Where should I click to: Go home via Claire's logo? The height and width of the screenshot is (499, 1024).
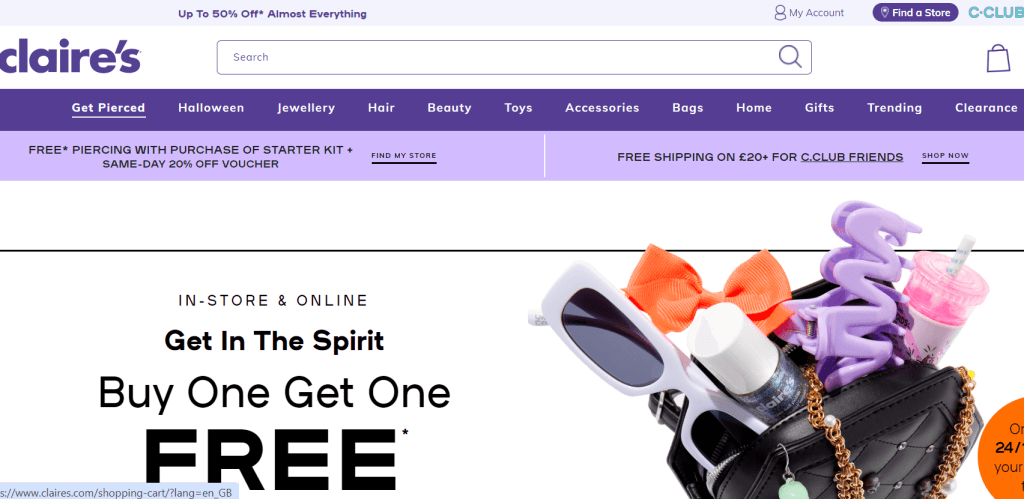coord(69,56)
